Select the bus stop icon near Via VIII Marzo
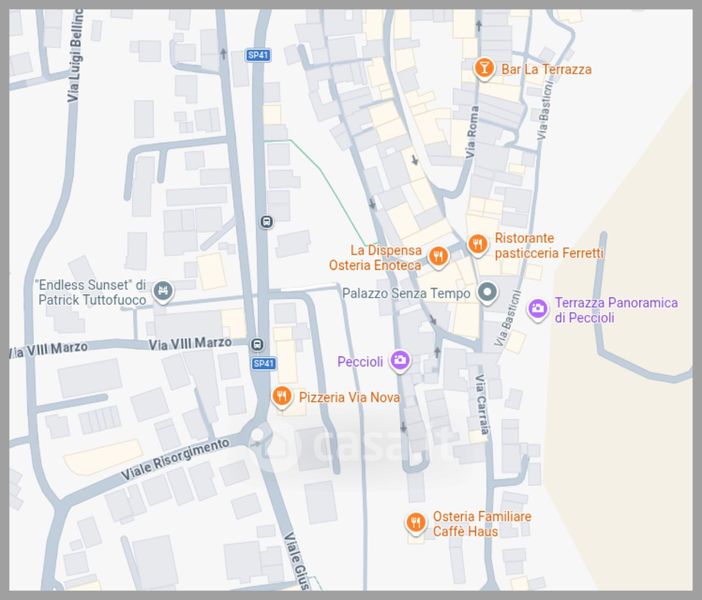Screen dimensions: 702x600 (257, 344)
